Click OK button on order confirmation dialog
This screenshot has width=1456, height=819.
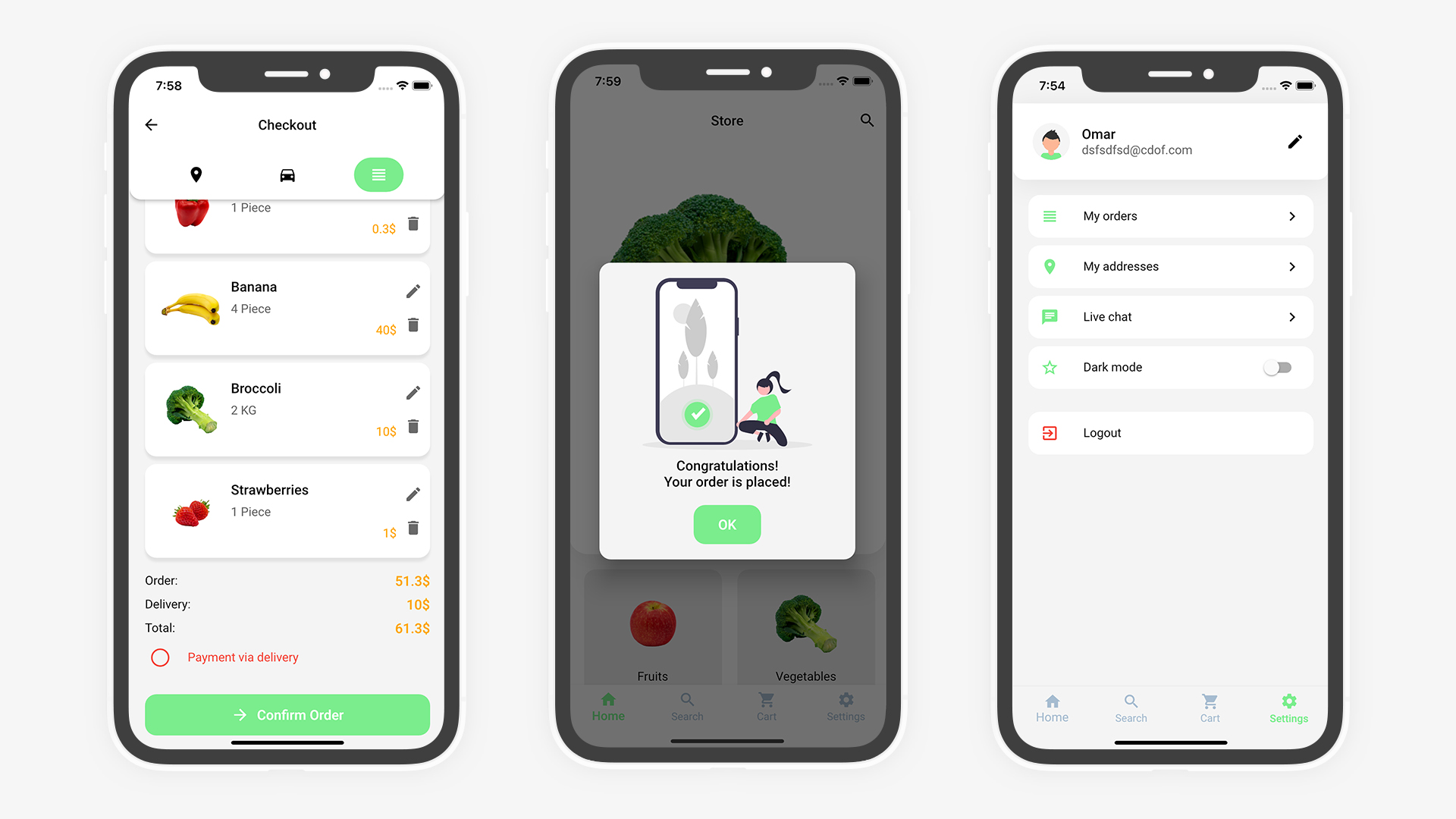(x=727, y=524)
